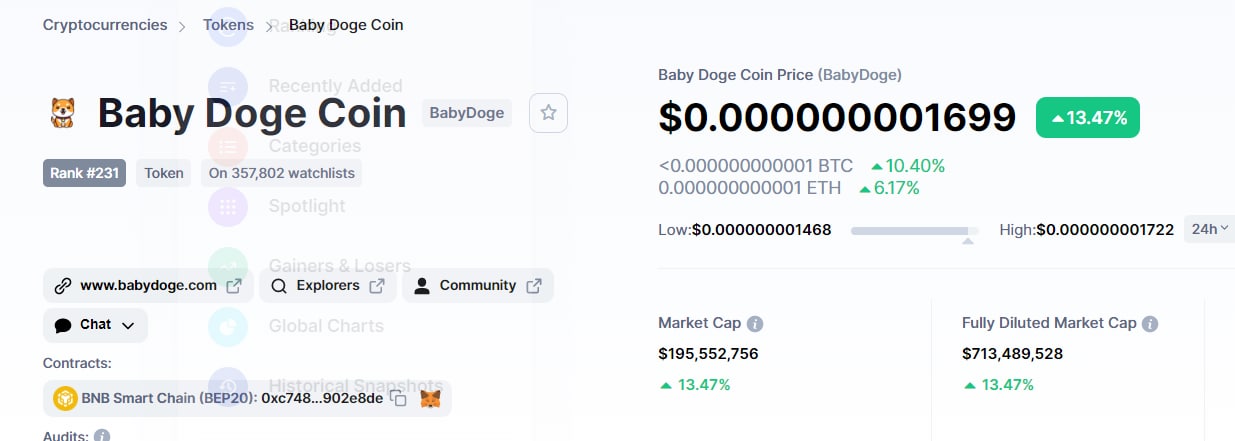The image size is (1235, 441).
Task: Click the Baby Doge Coin logo
Action: click(62, 113)
